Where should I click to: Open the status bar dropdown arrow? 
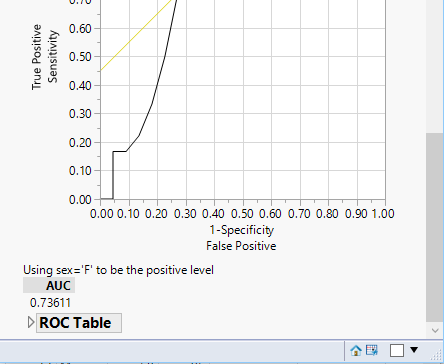click(414, 350)
